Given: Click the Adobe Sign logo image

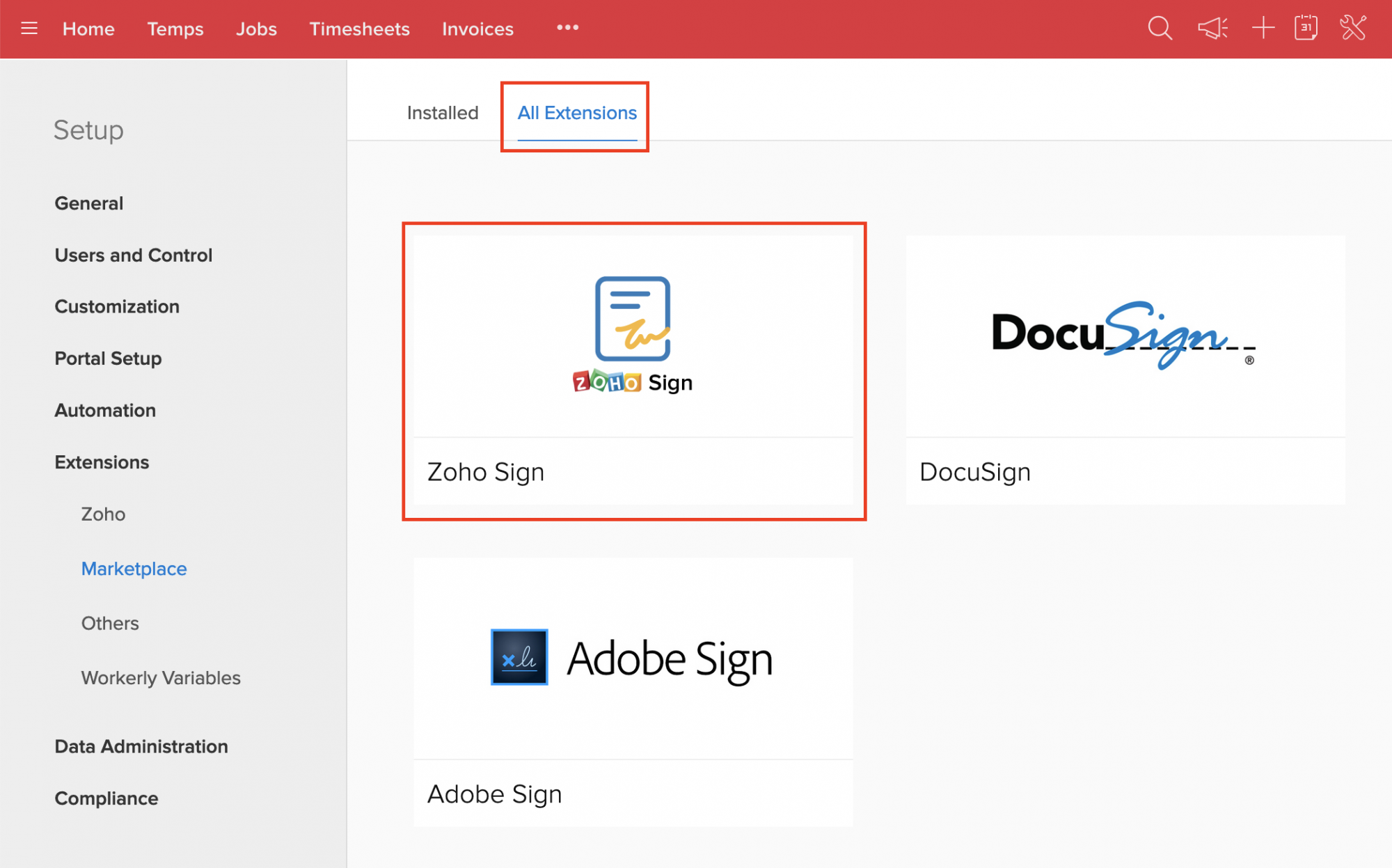Looking at the screenshot, I should tap(633, 658).
